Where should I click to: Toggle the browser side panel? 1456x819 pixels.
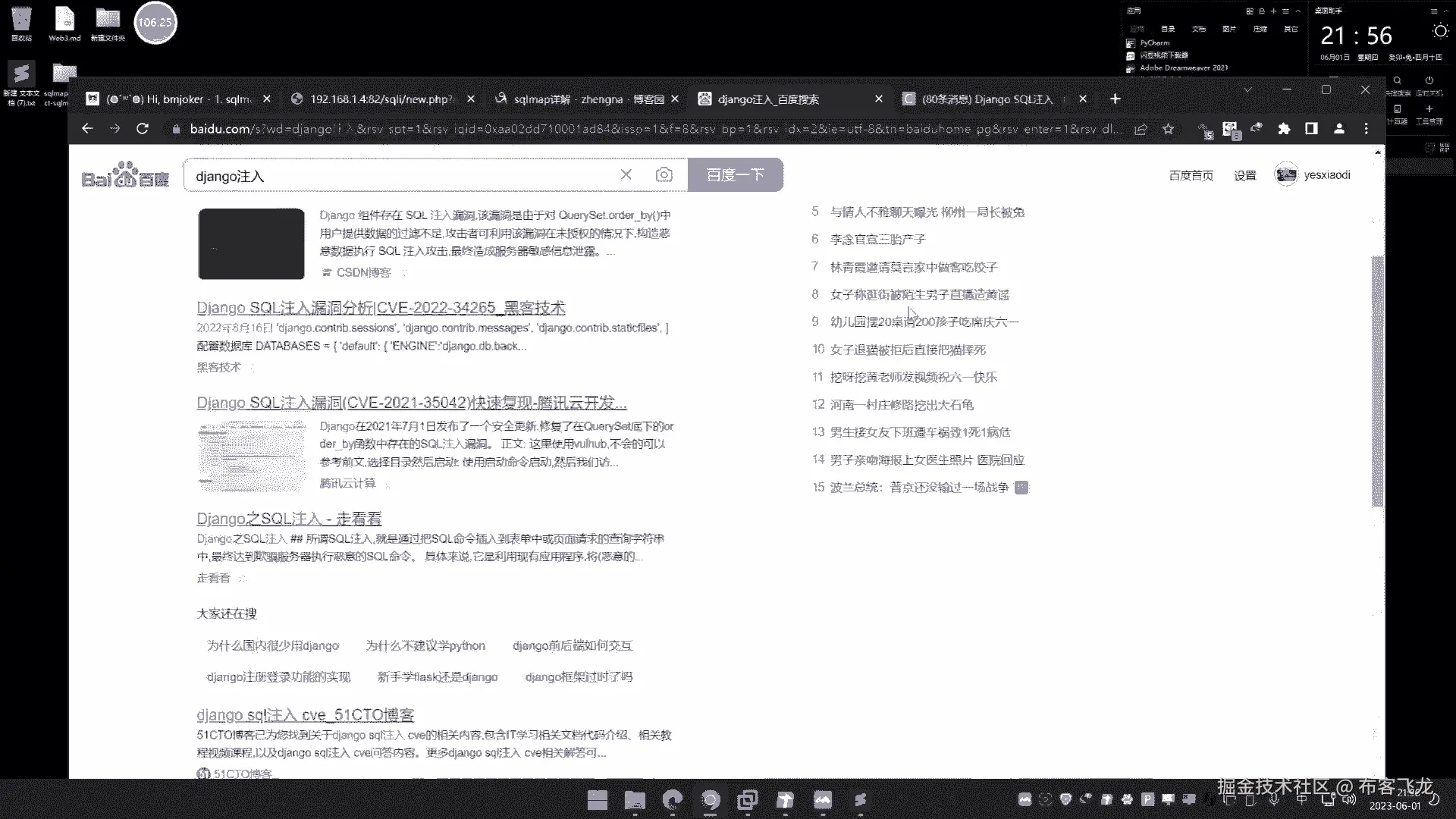tap(1311, 129)
